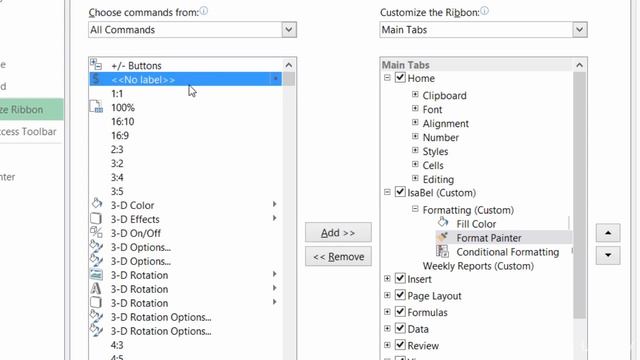Click the 3-D Effects icon

coord(96,218)
